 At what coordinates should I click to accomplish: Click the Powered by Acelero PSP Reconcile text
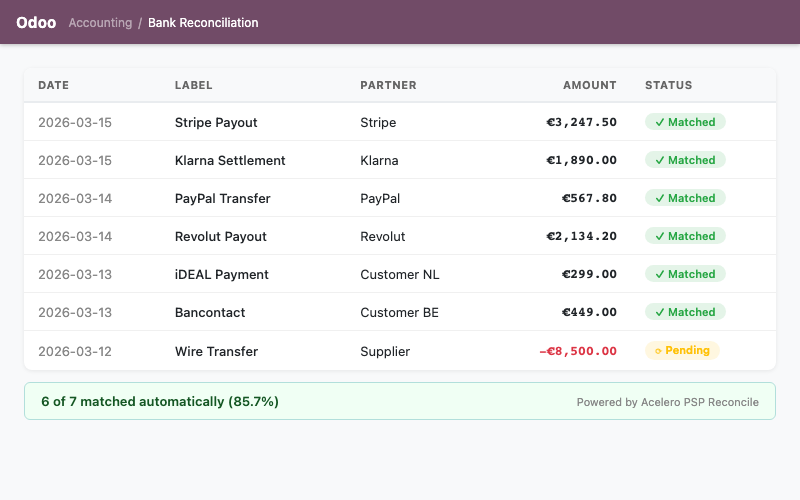coord(667,402)
